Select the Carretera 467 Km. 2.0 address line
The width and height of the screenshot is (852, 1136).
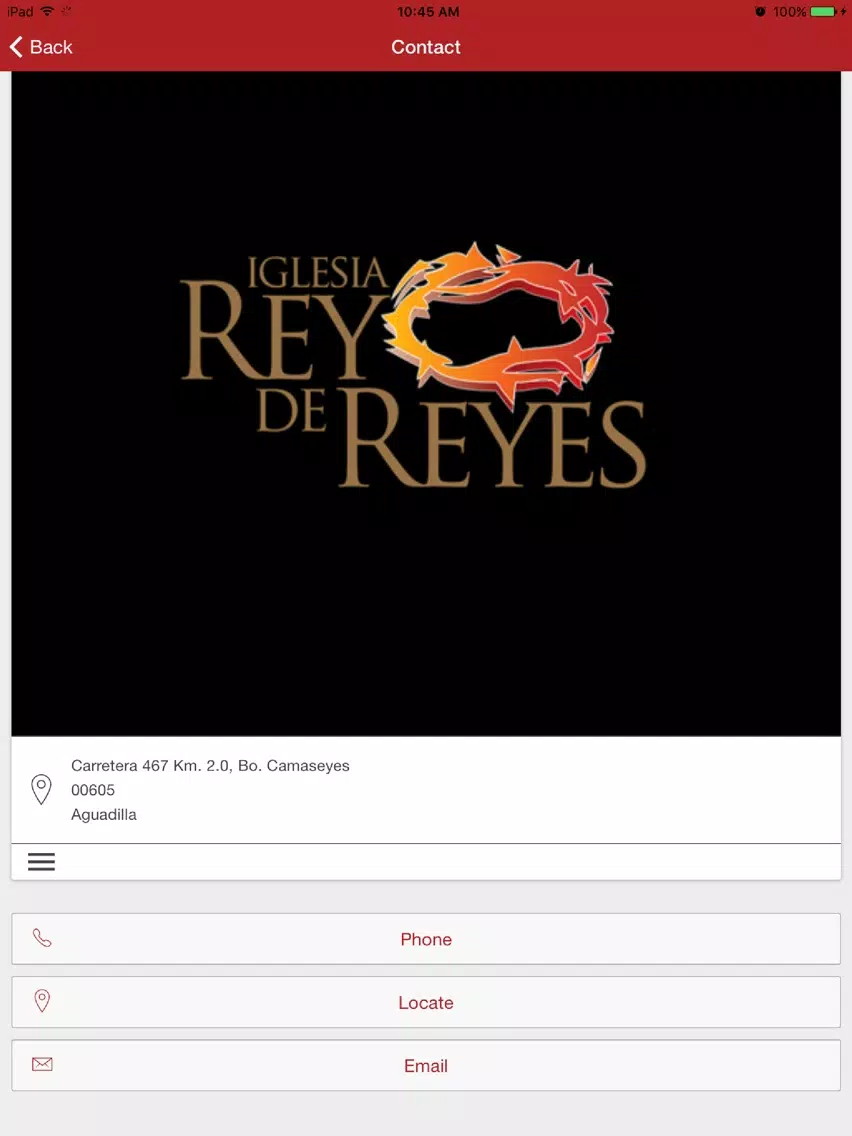pos(210,766)
